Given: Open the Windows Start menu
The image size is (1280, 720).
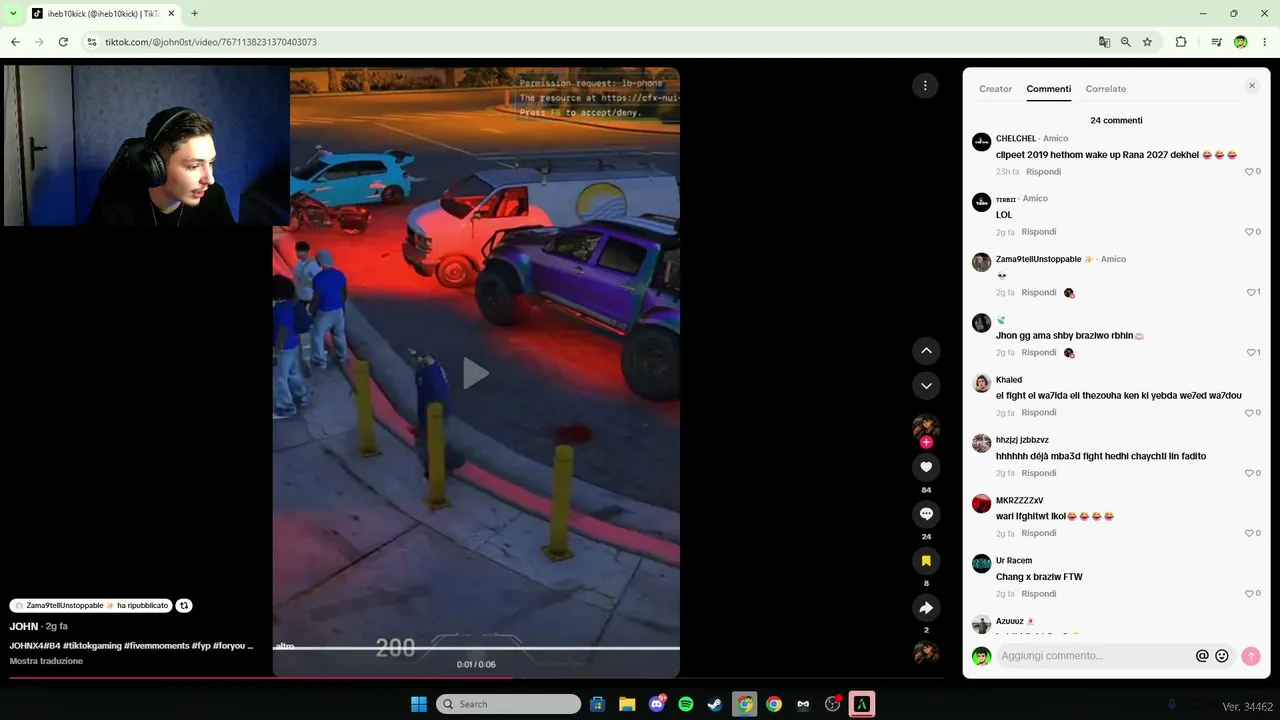Looking at the screenshot, I should click(419, 704).
